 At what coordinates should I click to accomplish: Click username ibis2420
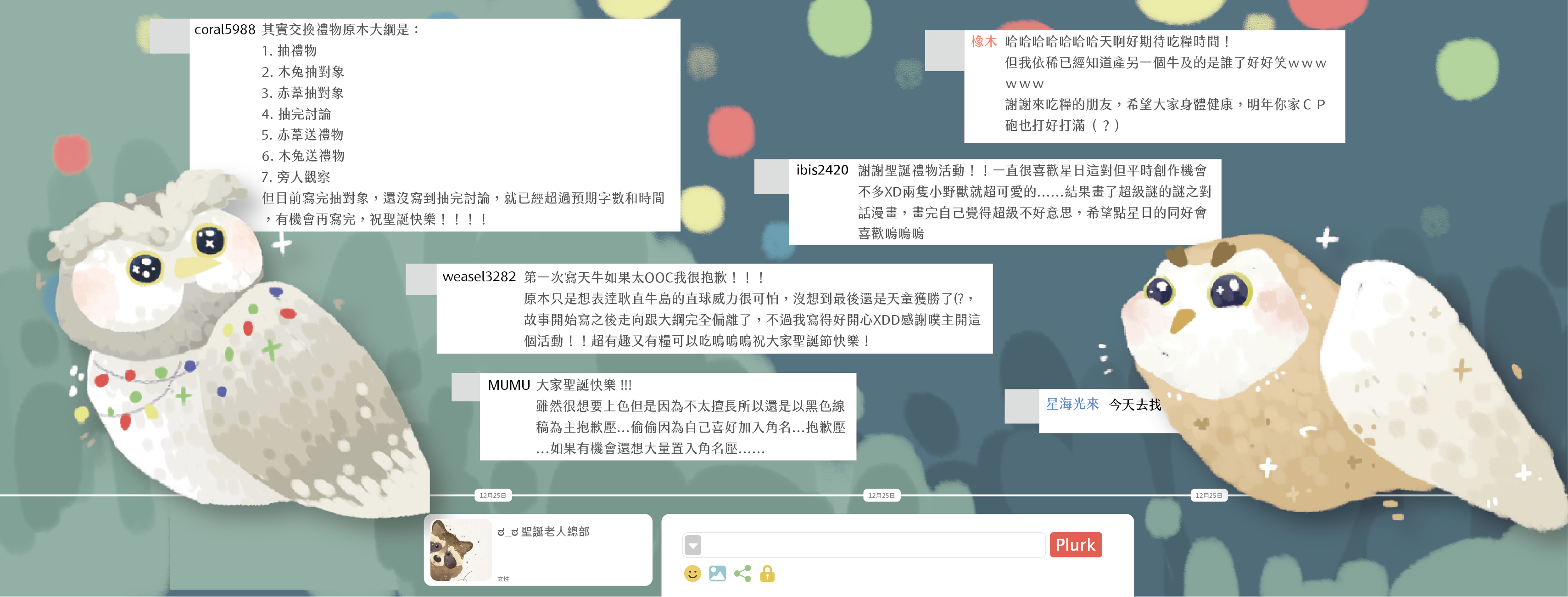[822, 170]
